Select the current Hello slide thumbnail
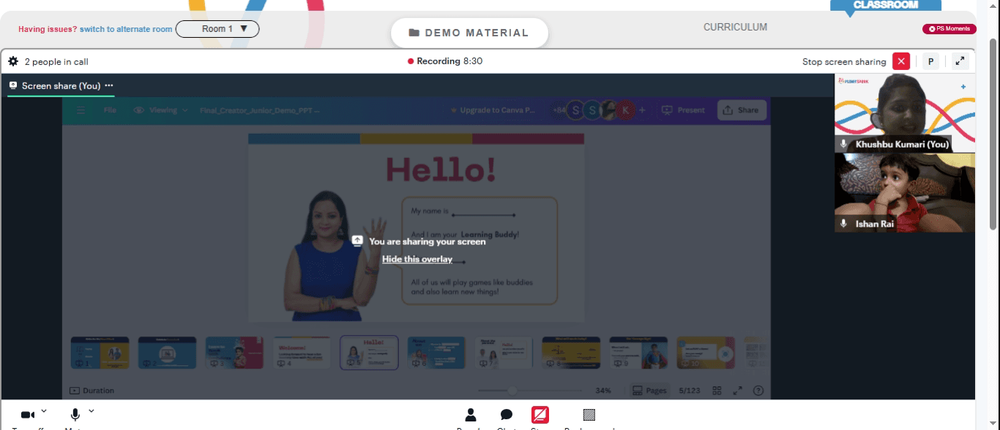 pos(369,353)
